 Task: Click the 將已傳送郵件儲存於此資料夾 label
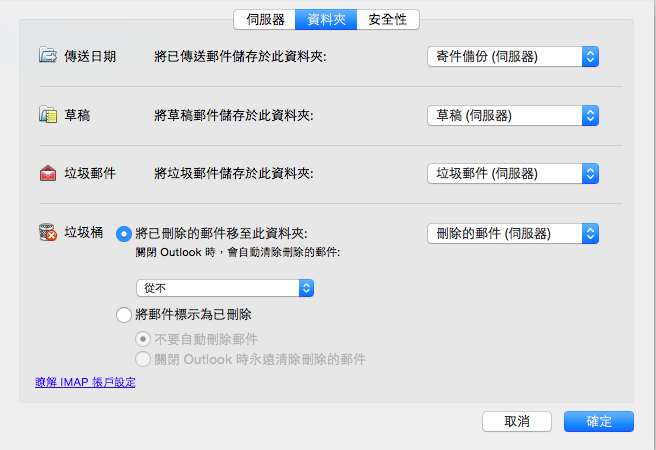pyautogui.click(x=240, y=56)
